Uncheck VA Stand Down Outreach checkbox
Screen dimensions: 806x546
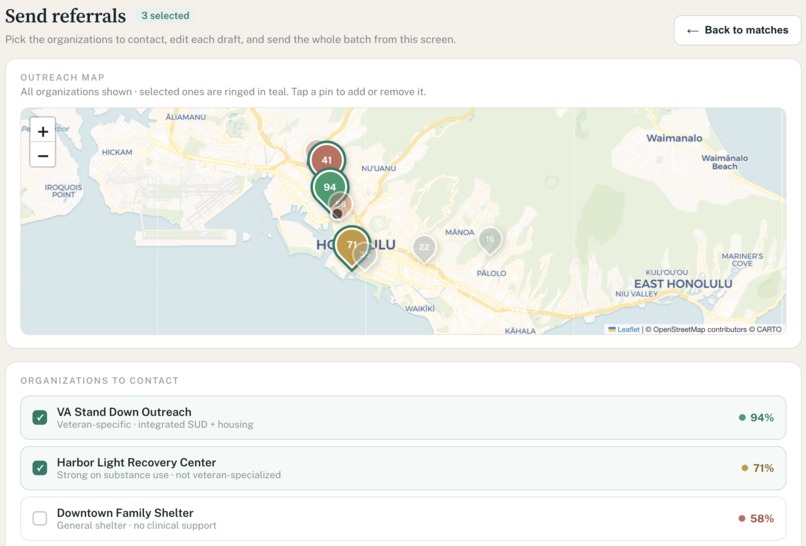(40, 417)
